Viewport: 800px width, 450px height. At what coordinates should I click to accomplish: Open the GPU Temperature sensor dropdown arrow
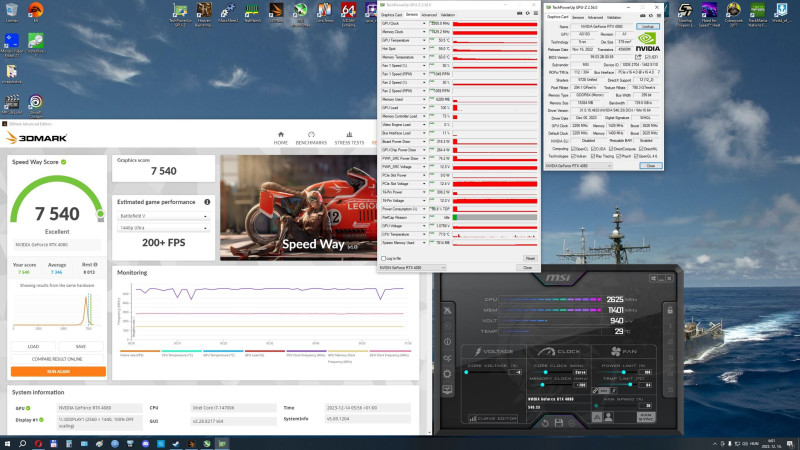coord(423,40)
